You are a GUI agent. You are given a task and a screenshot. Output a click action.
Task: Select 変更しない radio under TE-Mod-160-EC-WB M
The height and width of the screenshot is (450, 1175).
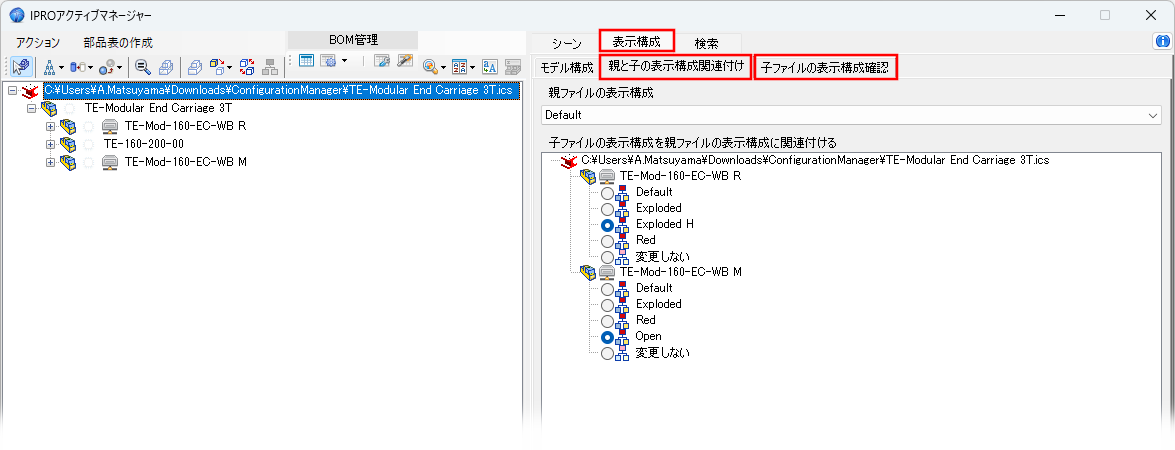[x=607, y=353]
